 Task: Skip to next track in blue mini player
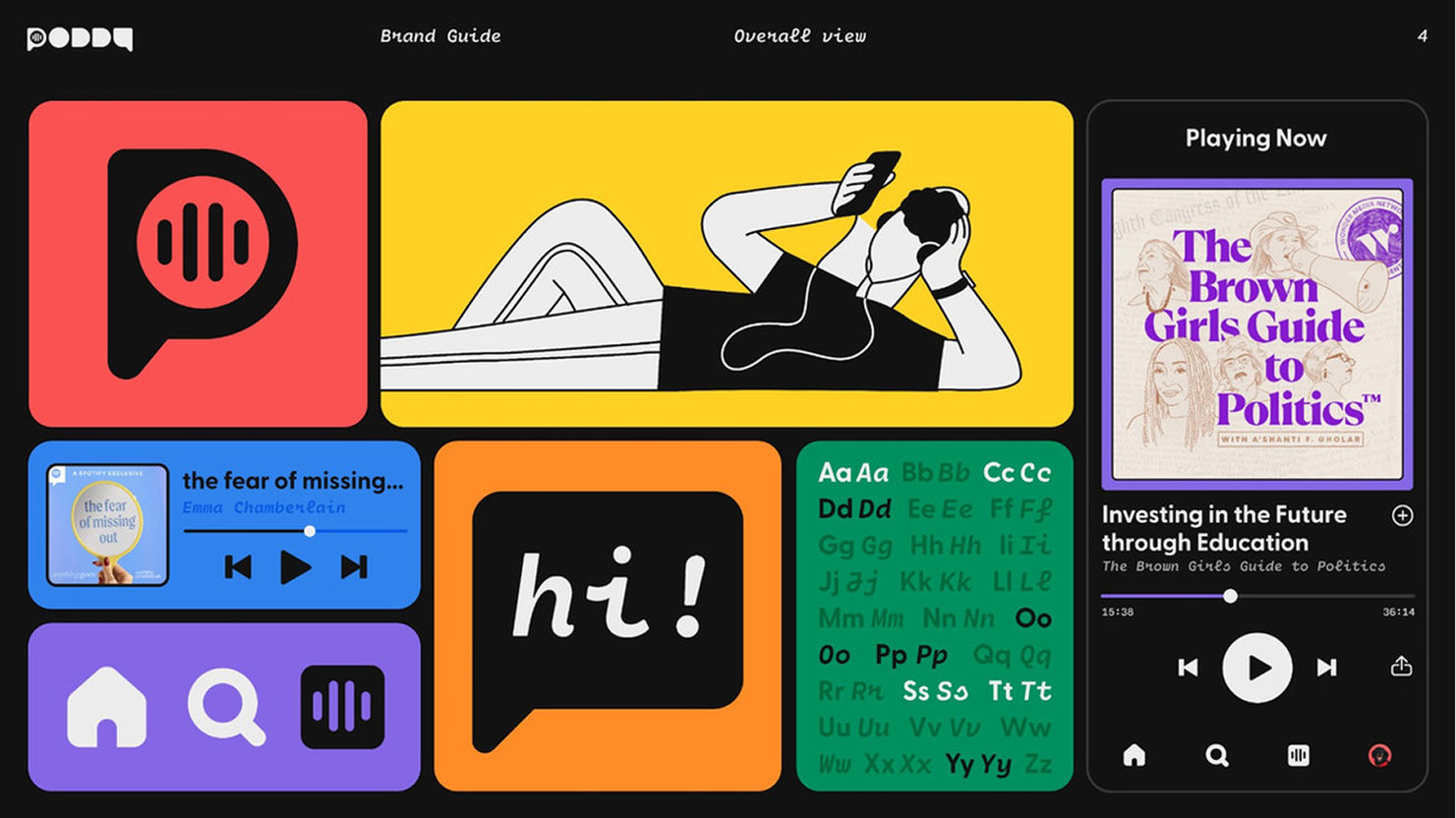354,567
